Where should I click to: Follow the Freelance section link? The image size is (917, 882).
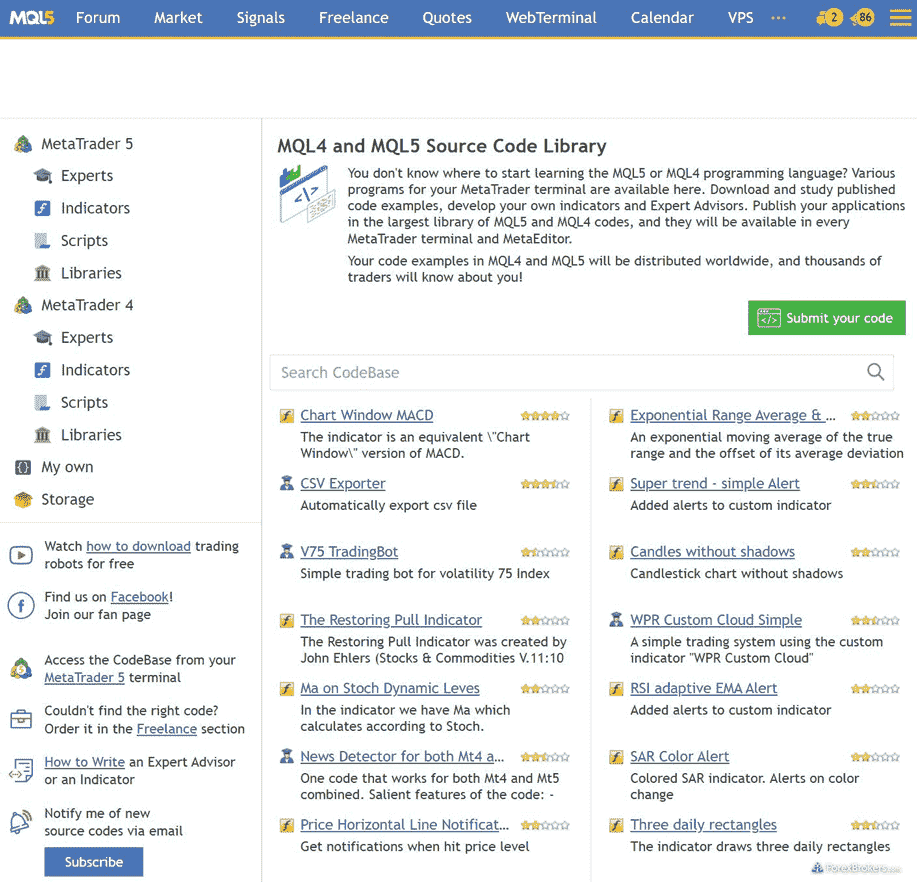[165, 729]
